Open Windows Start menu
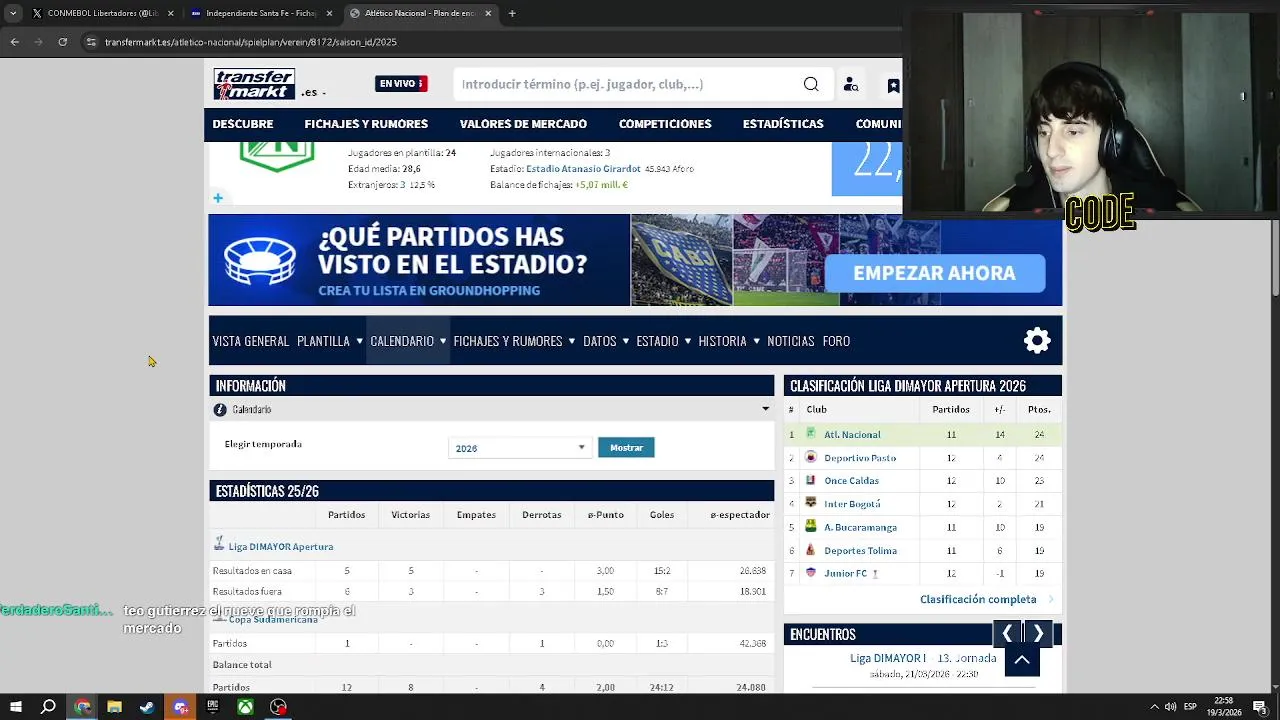1280x720 pixels. pyautogui.click(x=16, y=707)
